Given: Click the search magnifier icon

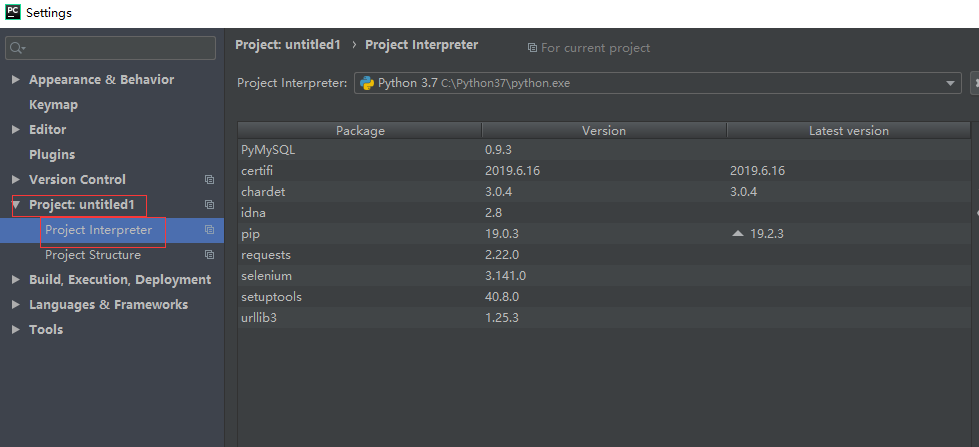Looking at the screenshot, I should (x=17, y=48).
